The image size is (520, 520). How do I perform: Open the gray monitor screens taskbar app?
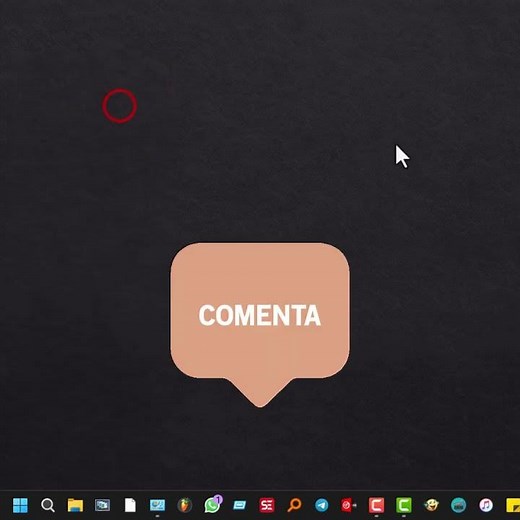(x=102, y=505)
